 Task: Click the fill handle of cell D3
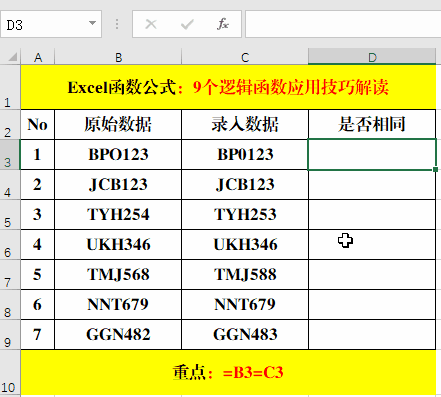click(x=435, y=170)
